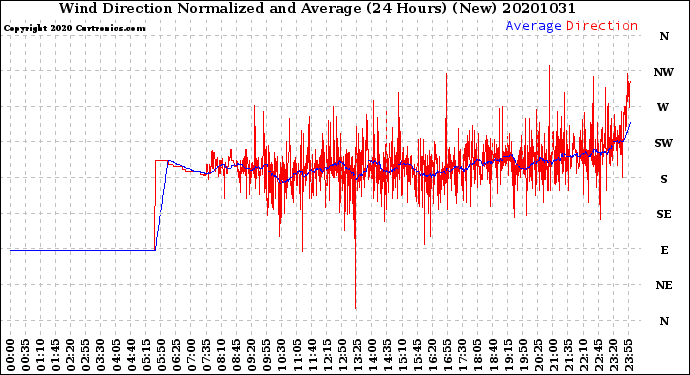
Task: Click the 16:55 time label
Action: click(448, 355)
